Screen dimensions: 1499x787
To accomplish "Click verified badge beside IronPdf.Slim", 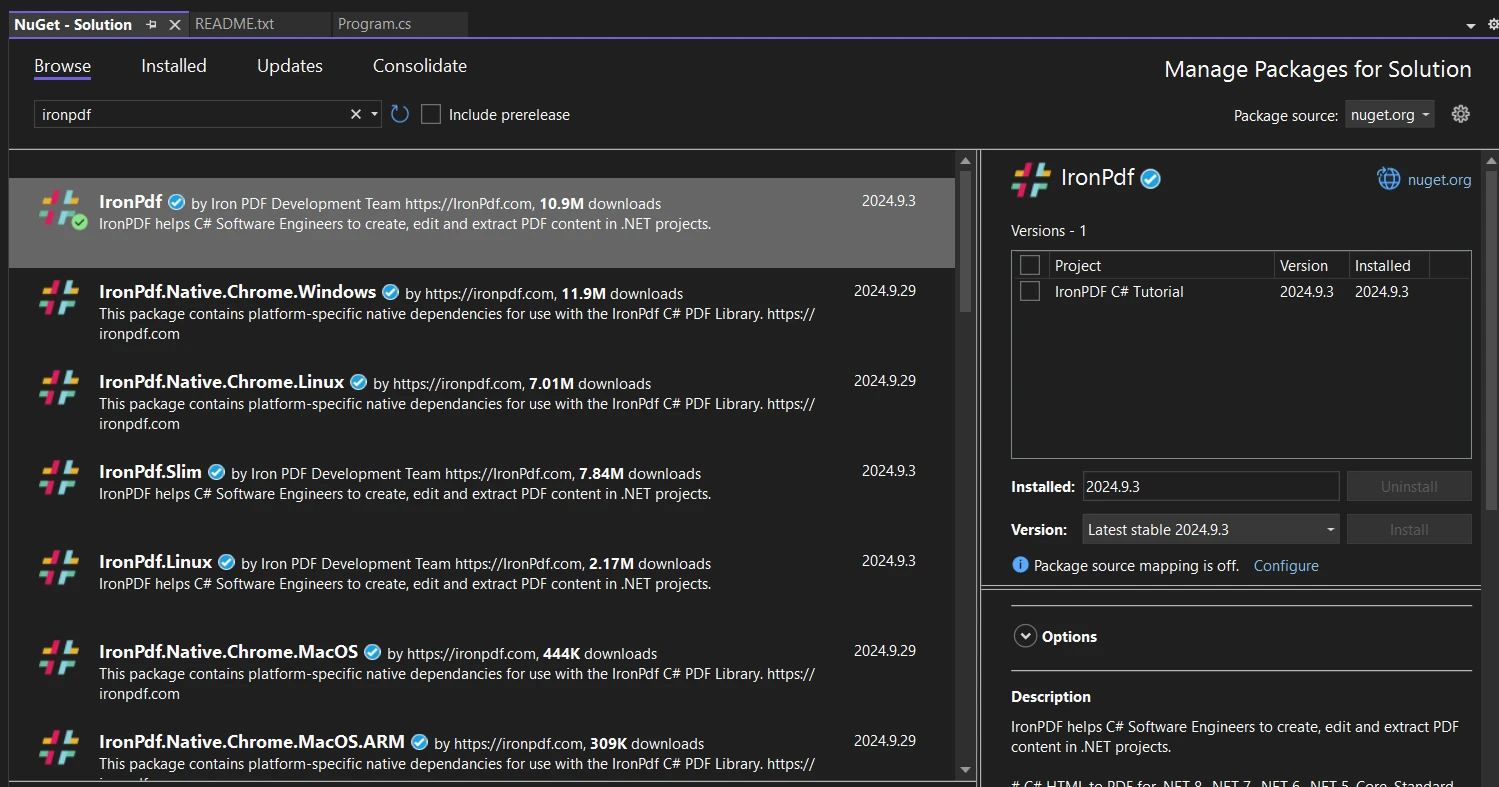I will [217, 473].
